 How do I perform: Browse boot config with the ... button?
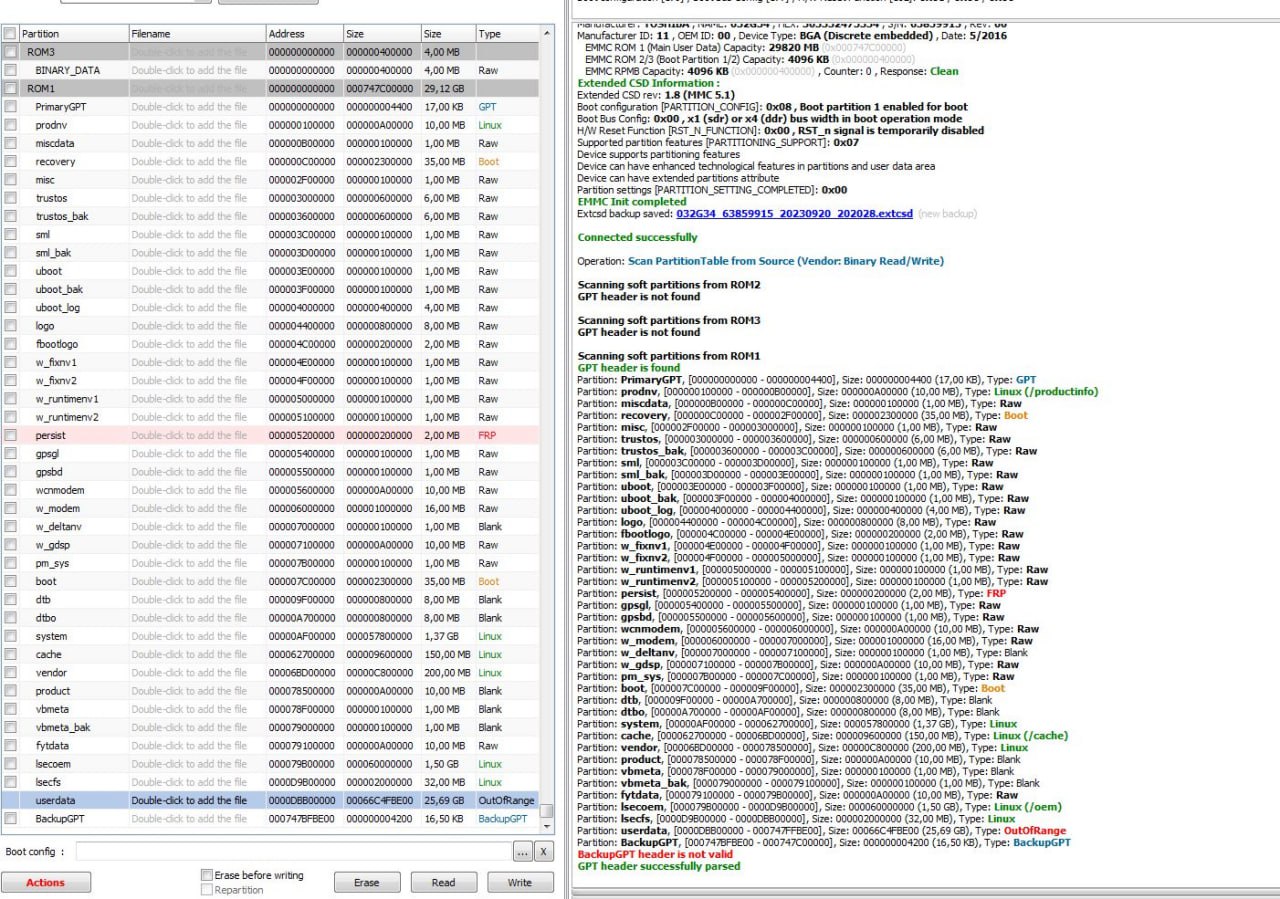[522, 852]
